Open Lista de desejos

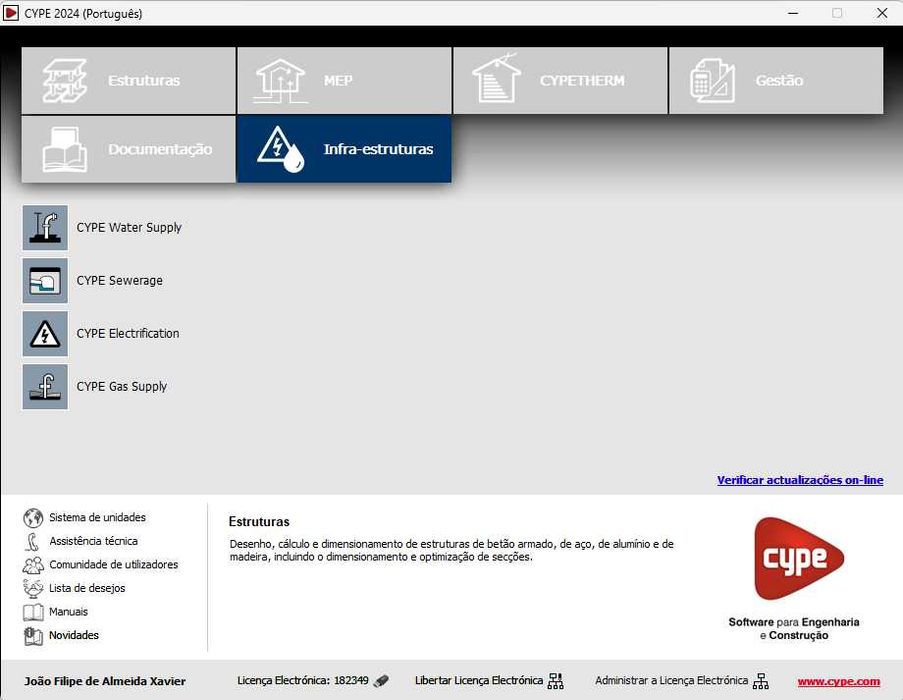coord(87,588)
